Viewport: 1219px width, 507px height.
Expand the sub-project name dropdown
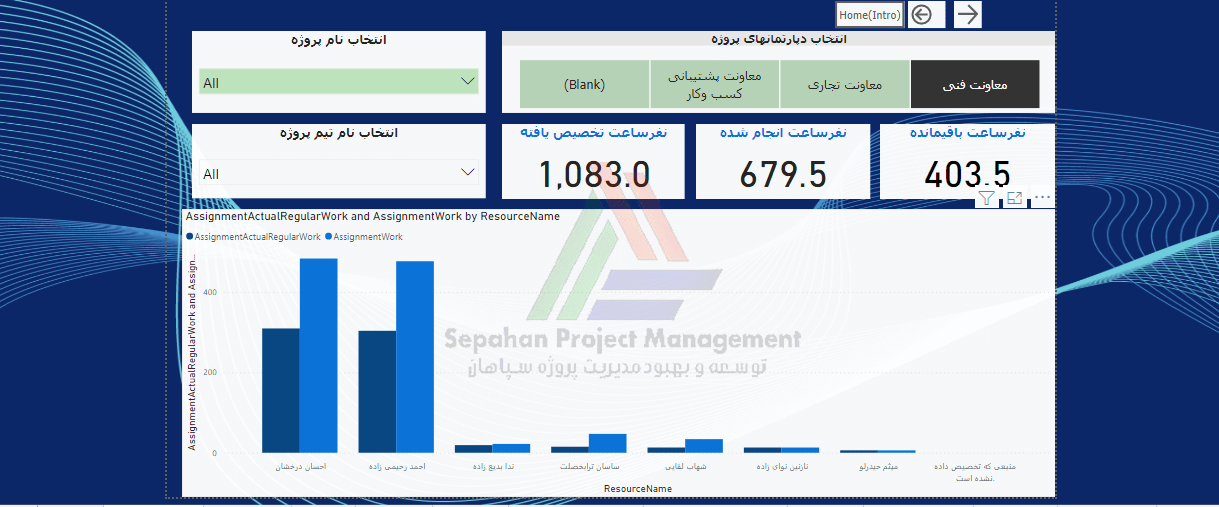[x=467, y=173]
